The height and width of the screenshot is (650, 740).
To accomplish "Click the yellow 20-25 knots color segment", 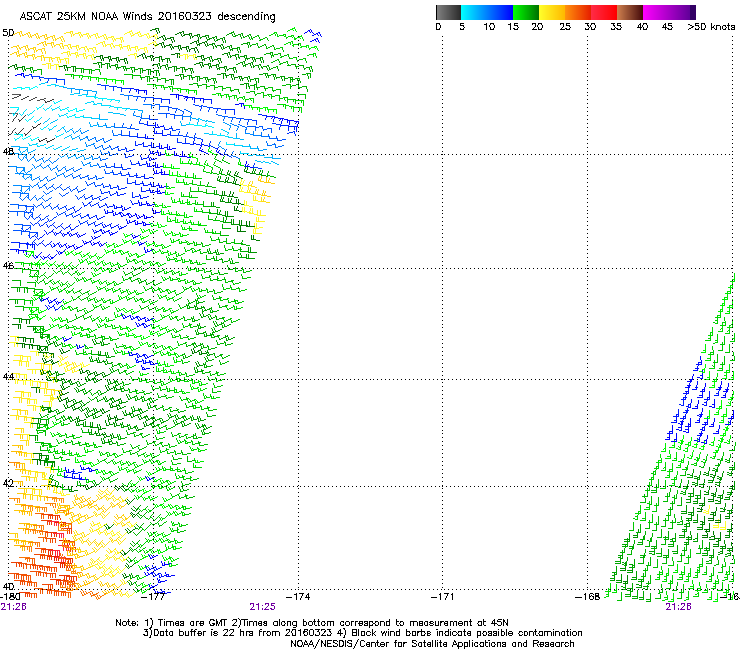I will click(x=552, y=12).
